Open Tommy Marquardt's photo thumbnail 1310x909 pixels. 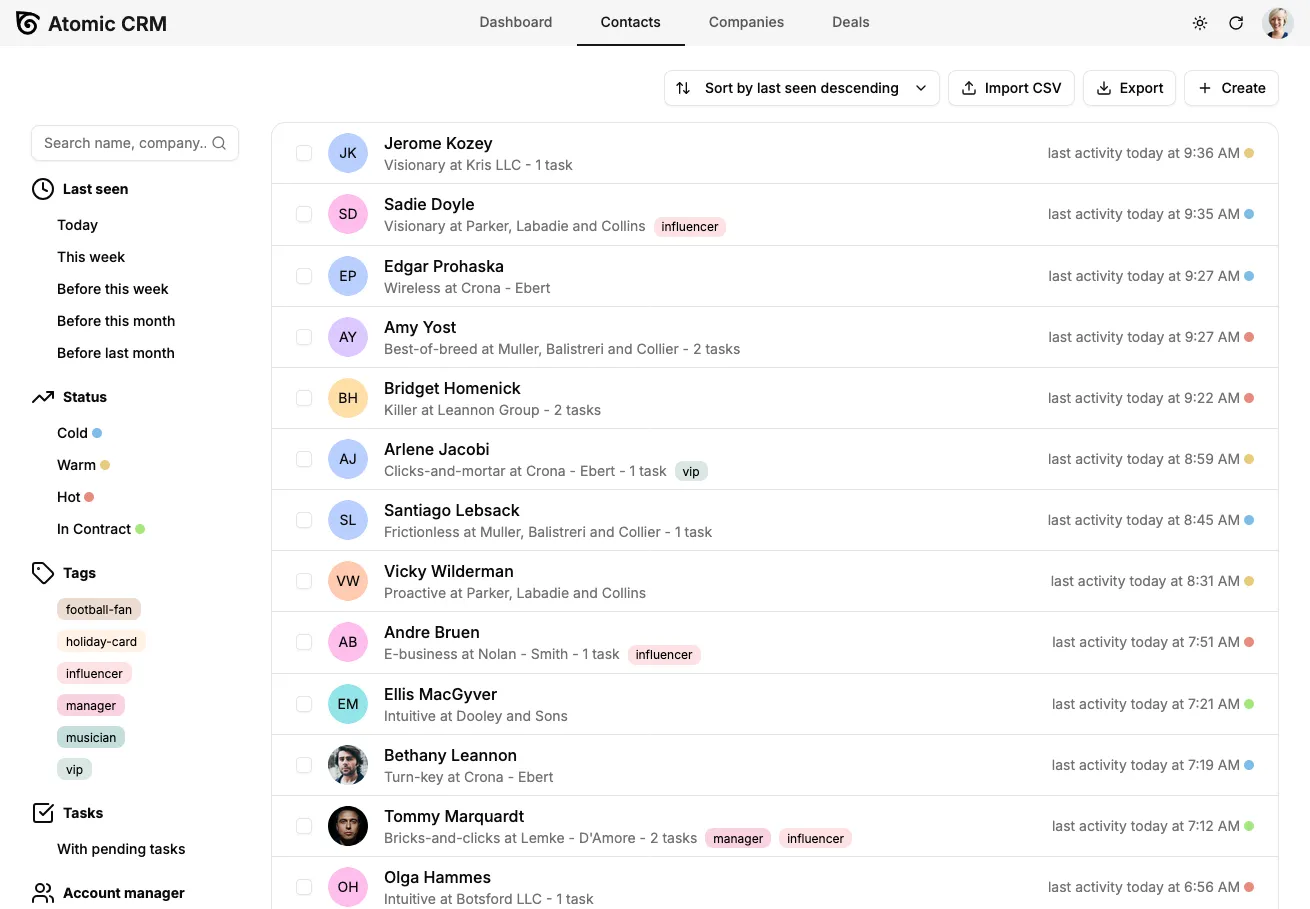348,826
